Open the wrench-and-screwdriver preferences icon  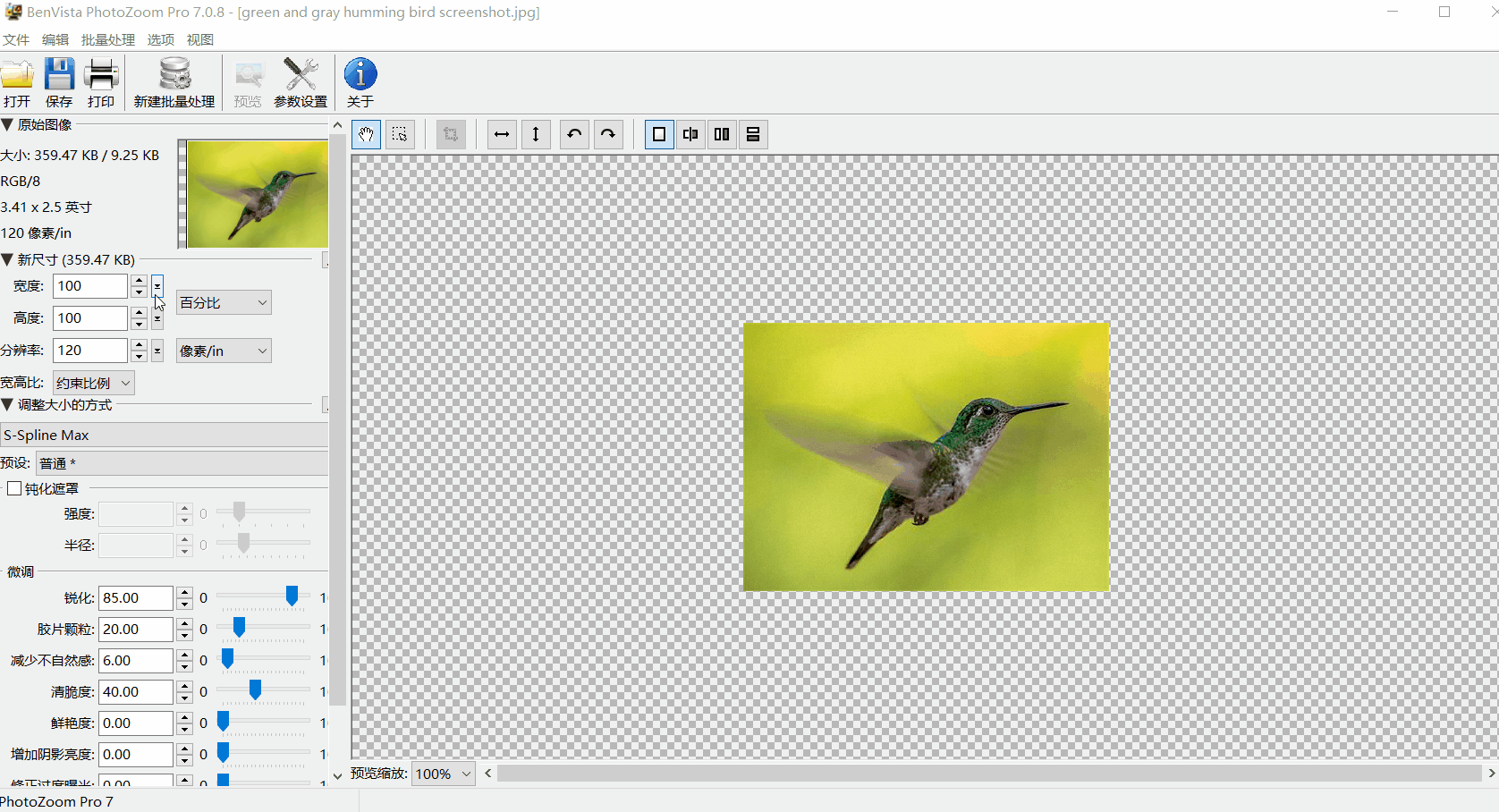(x=301, y=82)
